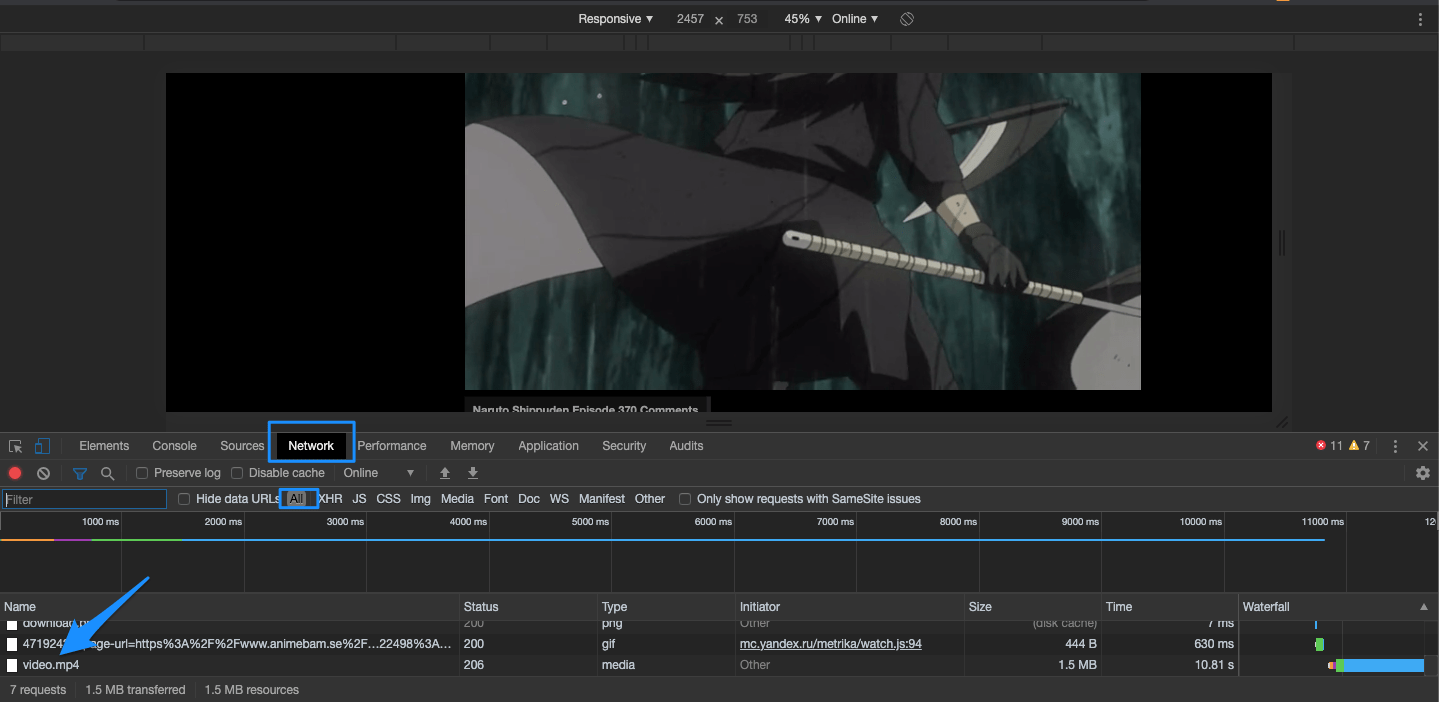1439x702 pixels.
Task: Click the Naruto Shippuden video frame
Action: pos(803,231)
